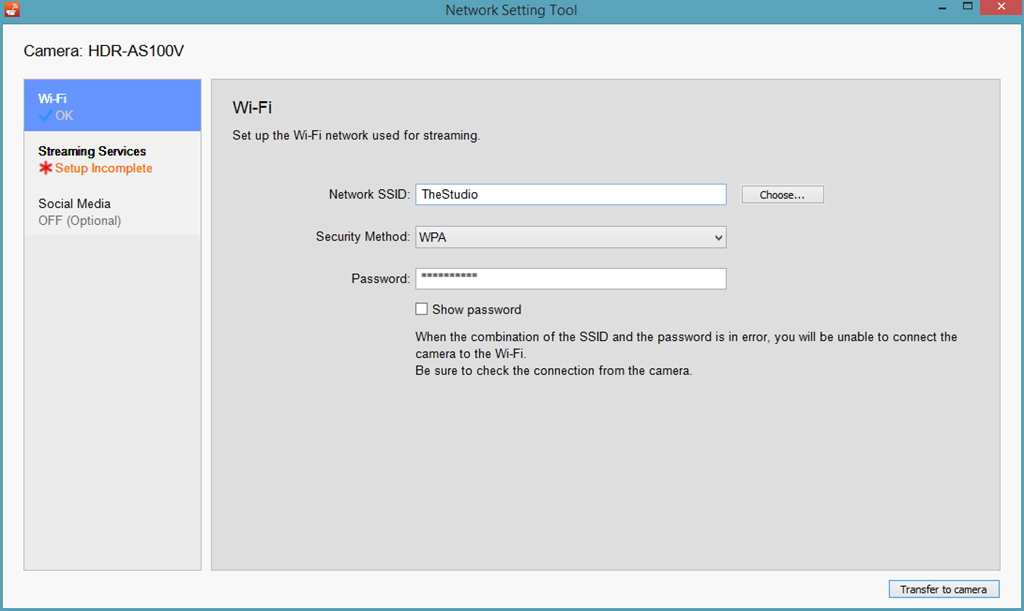
Task: Click the 'Setup Incomplete' status text
Action: tap(104, 168)
